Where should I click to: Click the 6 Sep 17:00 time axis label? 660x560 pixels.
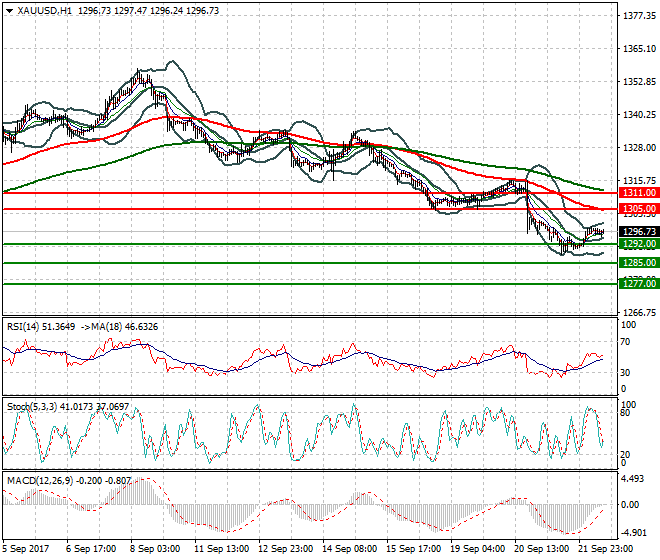[x=91, y=549]
